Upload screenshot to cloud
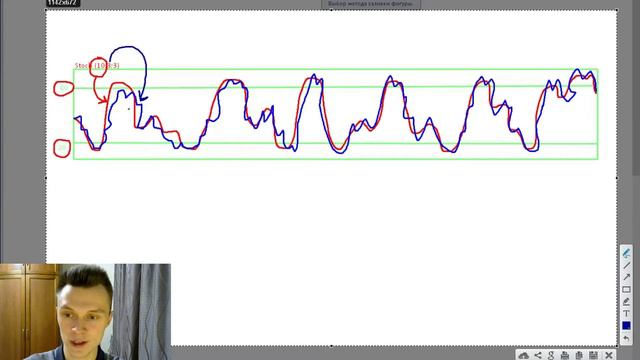The width and height of the screenshot is (640, 360). pos(523,356)
